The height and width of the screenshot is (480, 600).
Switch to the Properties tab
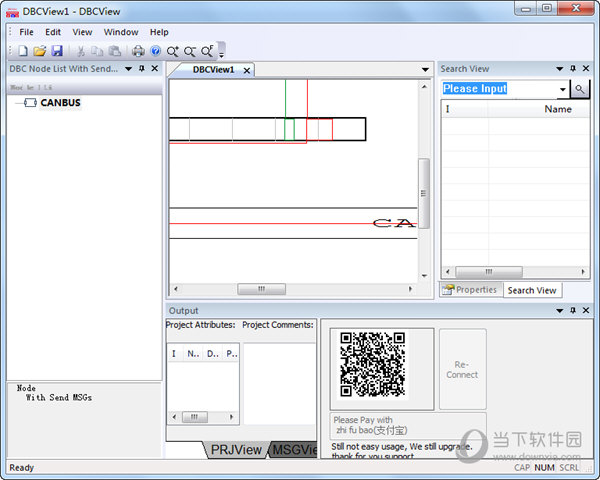click(470, 290)
